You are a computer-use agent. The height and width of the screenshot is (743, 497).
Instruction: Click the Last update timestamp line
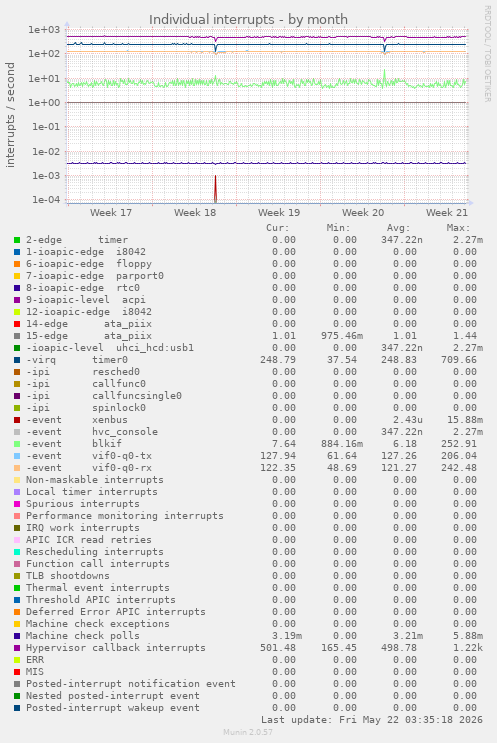click(372, 720)
